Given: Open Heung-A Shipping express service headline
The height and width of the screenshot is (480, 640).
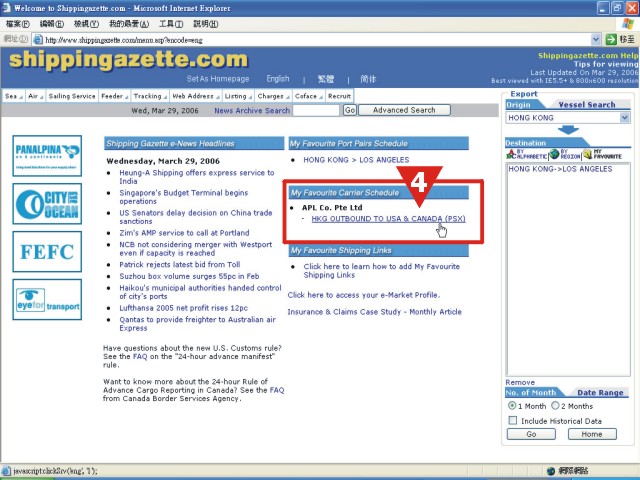Looking at the screenshot, I should point(197,177).
